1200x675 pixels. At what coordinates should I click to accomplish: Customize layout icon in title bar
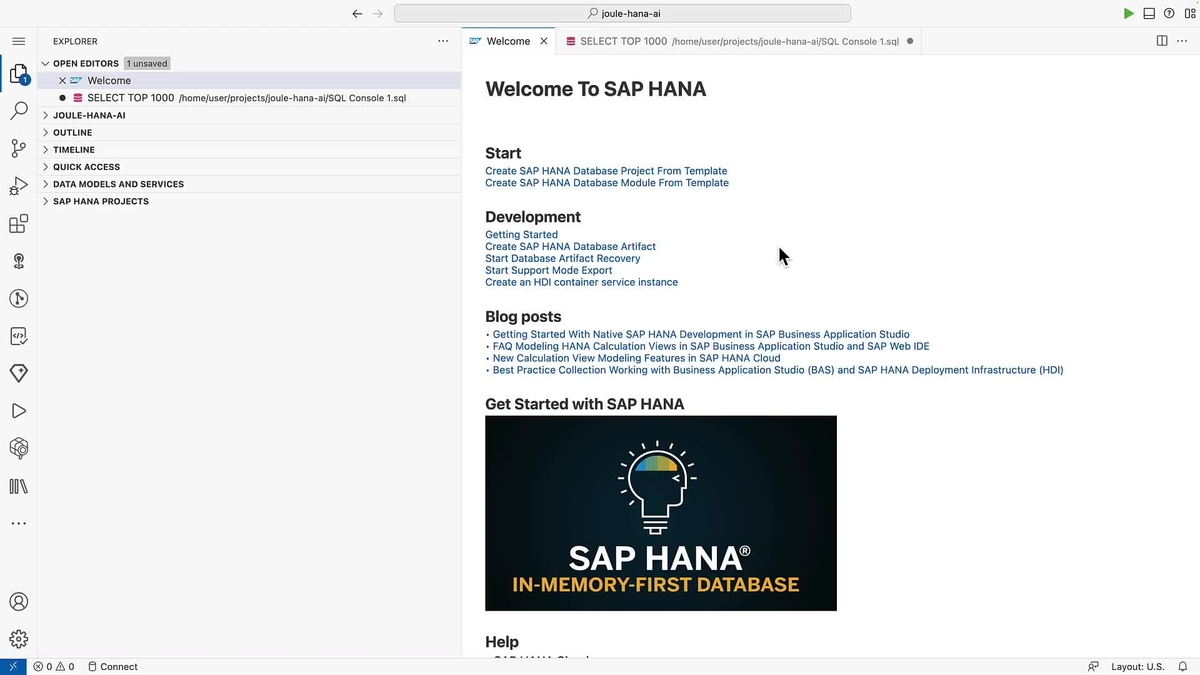(x=1189, y=14)
